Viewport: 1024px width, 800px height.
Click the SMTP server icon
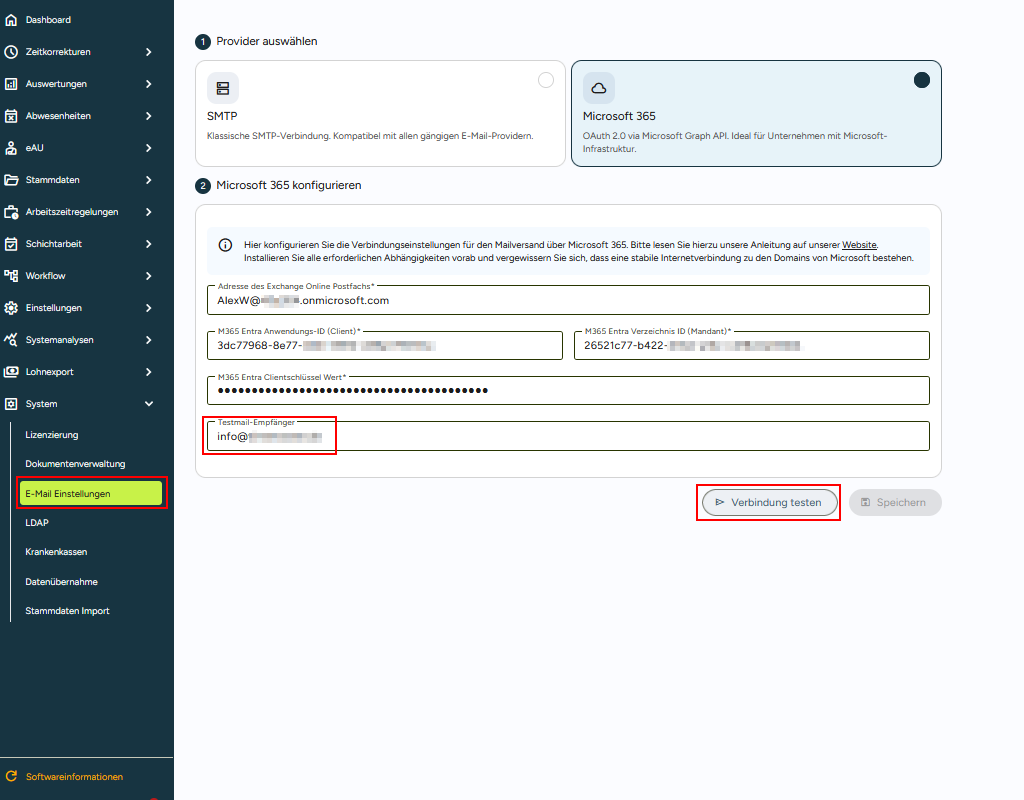click(x=223, y=88)
